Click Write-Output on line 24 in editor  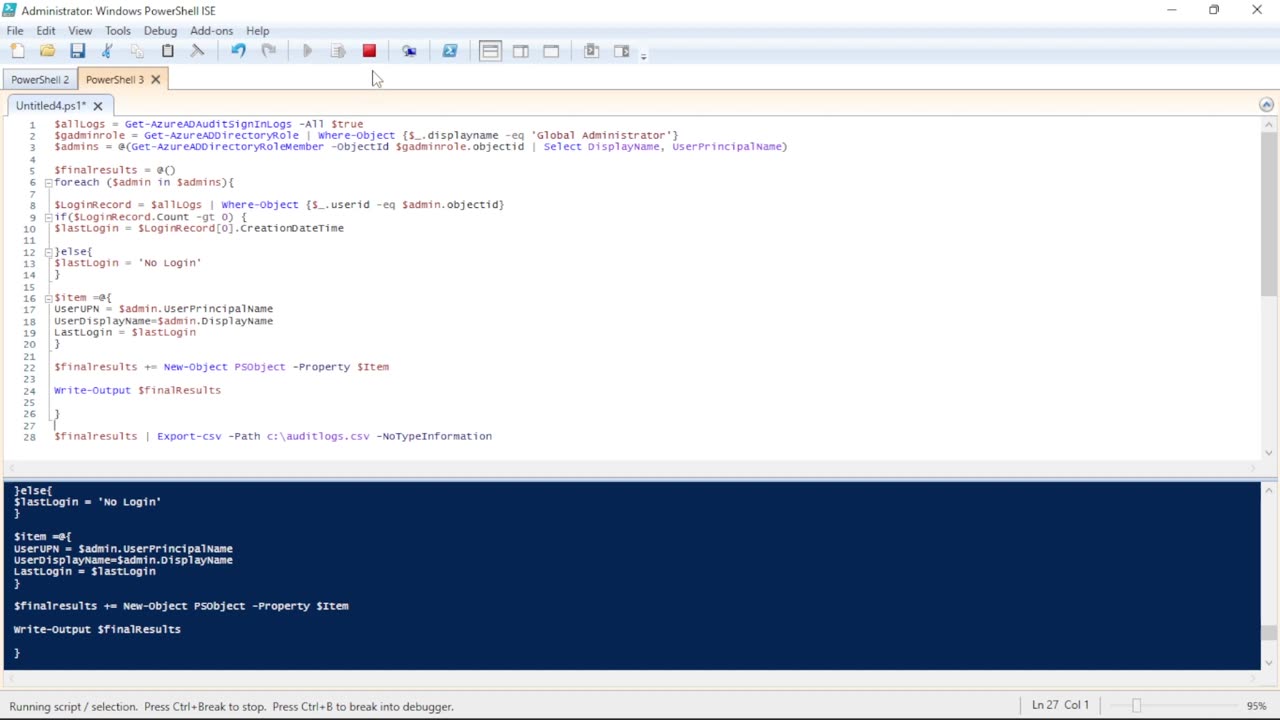click(92, 390)
